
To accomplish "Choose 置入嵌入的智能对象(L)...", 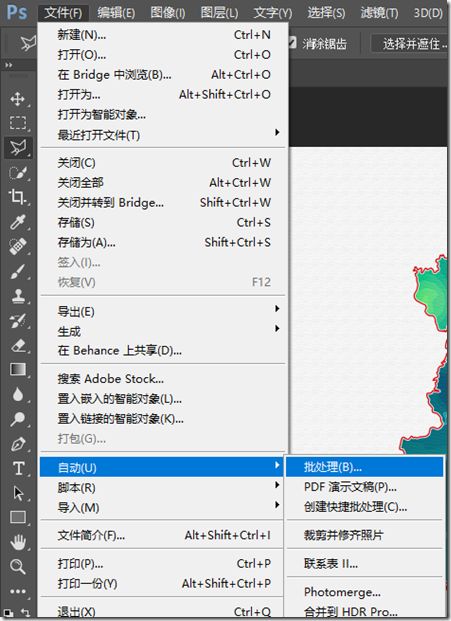I will coord(162,398).
